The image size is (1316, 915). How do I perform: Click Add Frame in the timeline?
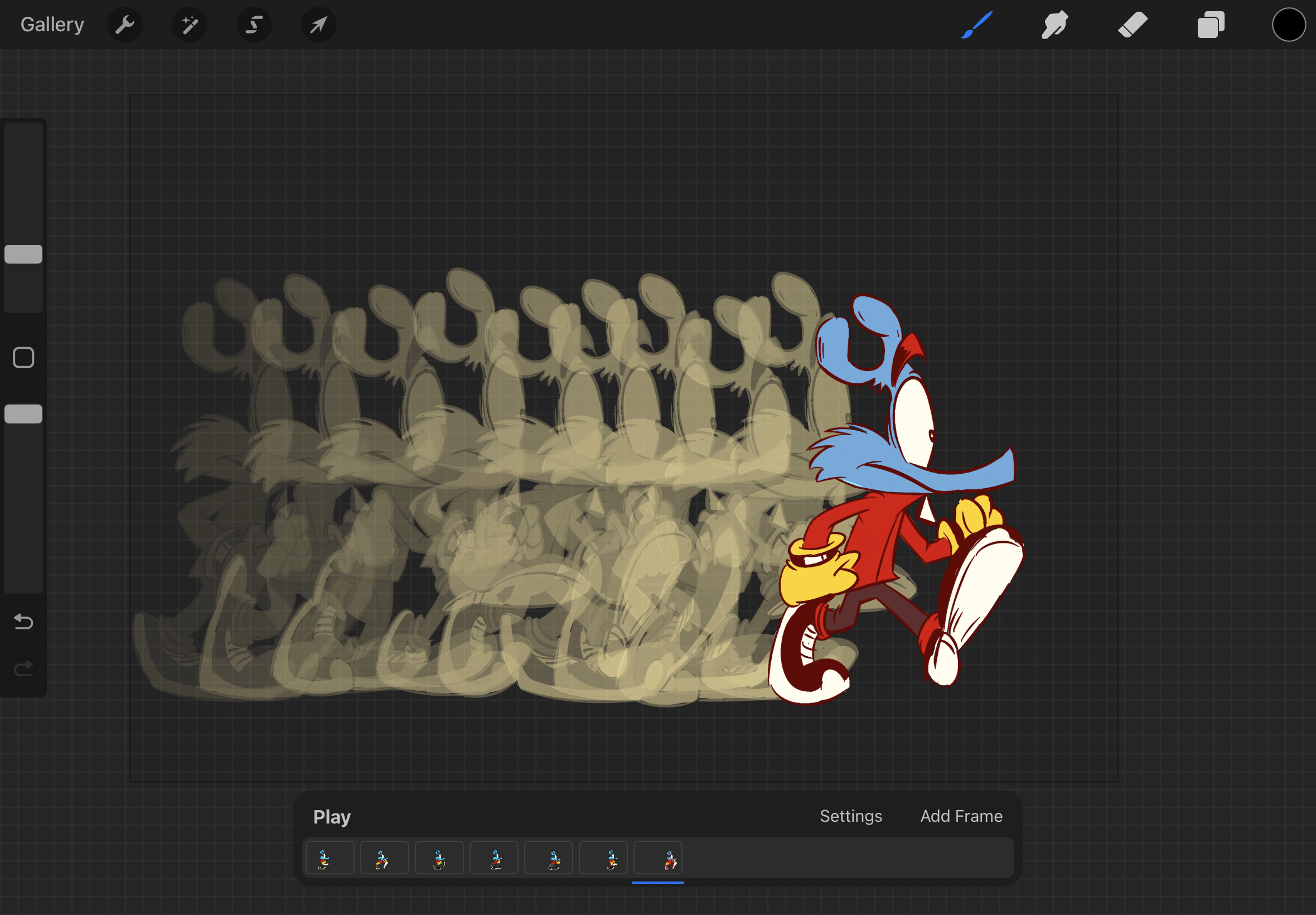pyautogui.click(x=961, y=816)
